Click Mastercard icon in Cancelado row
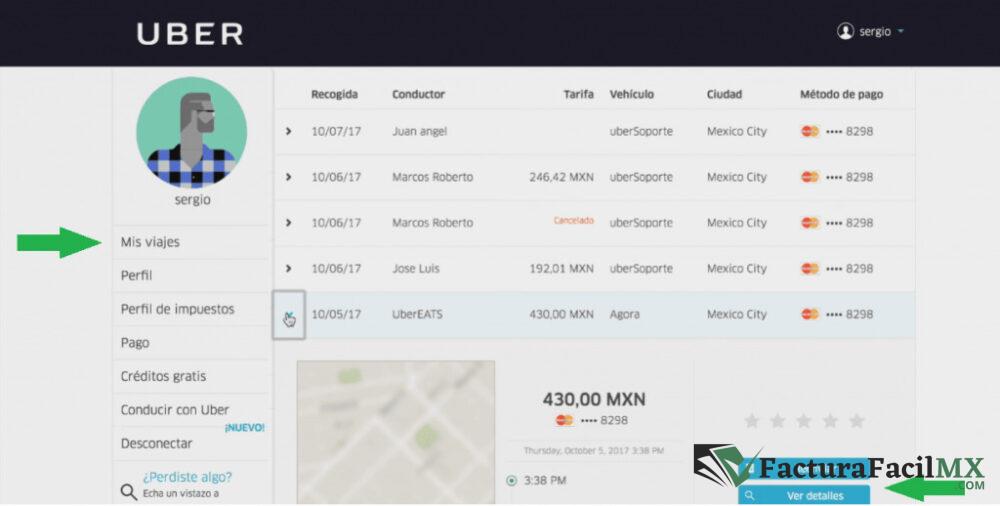This screenshot has width=1000, height=506. [x=810, y=223]
